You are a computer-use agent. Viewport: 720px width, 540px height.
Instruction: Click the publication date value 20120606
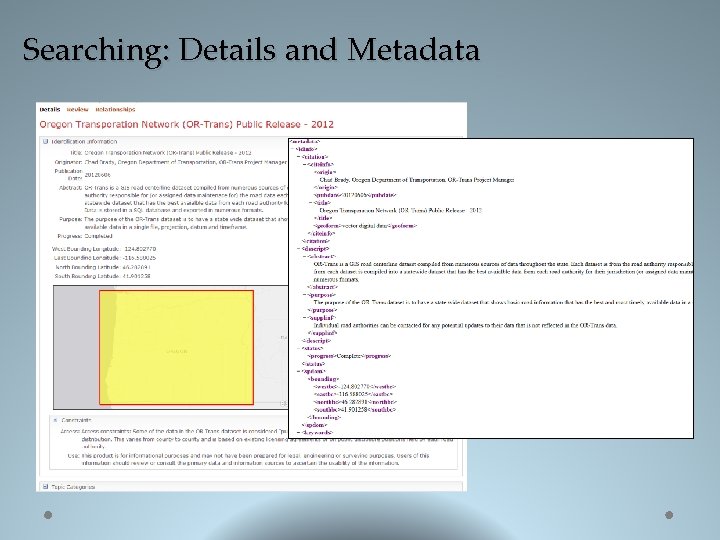click(x=97, y=174)
